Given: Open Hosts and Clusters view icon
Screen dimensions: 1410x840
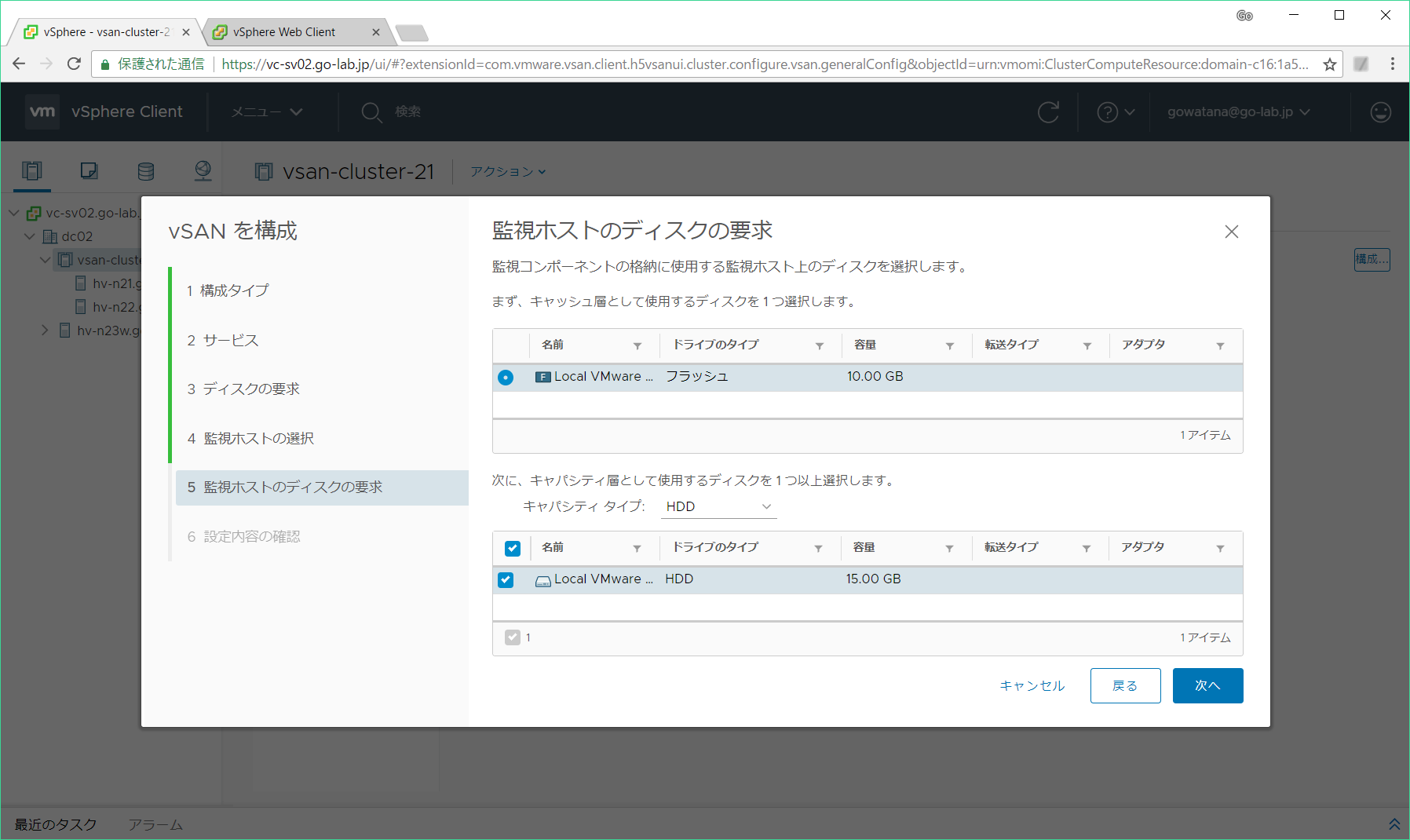Looking at the screenshot, I should point(32,170).
